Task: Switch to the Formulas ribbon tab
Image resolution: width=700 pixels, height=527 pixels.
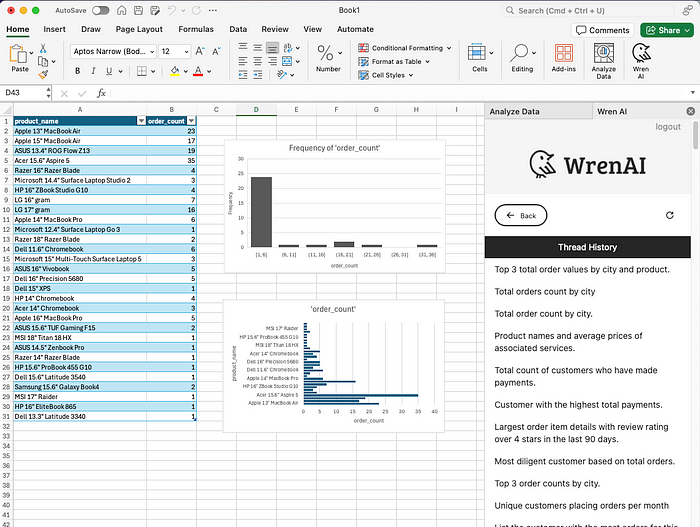Action: pyautogui.click(x=195, y=29)
